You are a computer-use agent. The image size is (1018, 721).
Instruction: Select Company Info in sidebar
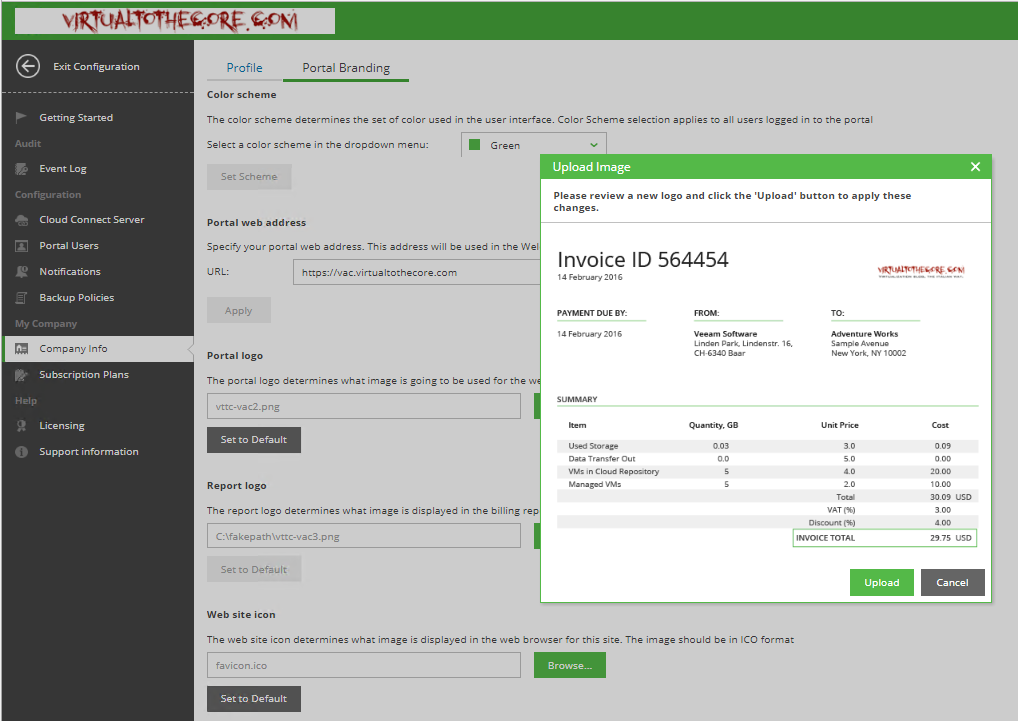coord(99,349)
